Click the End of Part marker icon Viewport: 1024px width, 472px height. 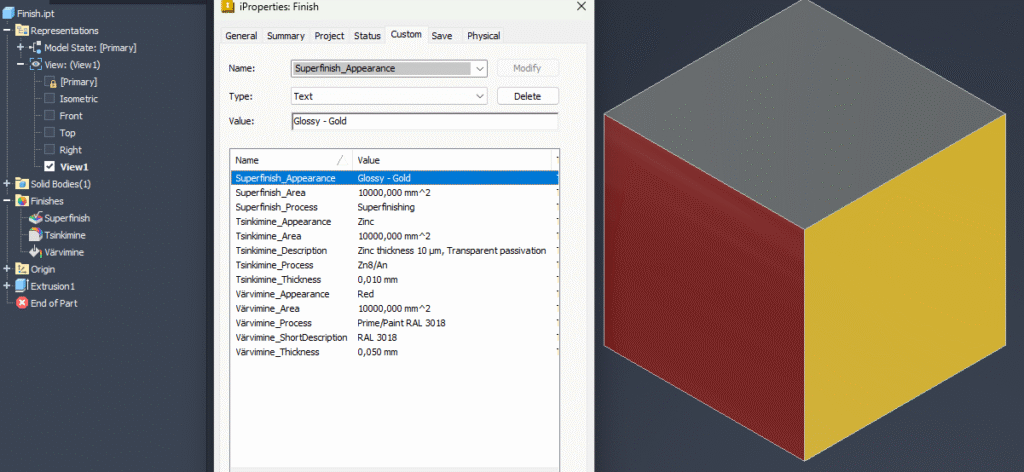coord(22,303)
